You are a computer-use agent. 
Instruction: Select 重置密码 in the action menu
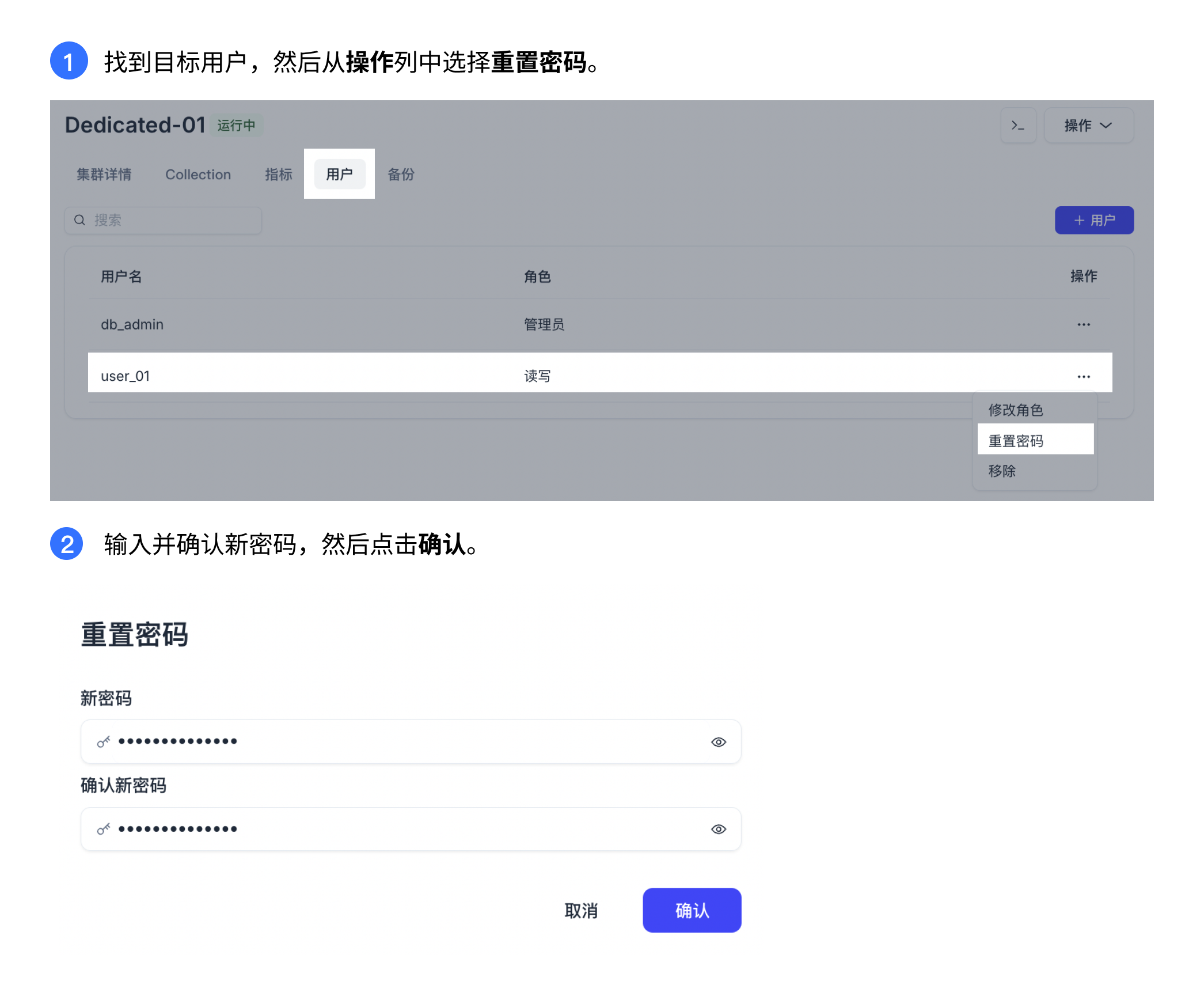1017,440
